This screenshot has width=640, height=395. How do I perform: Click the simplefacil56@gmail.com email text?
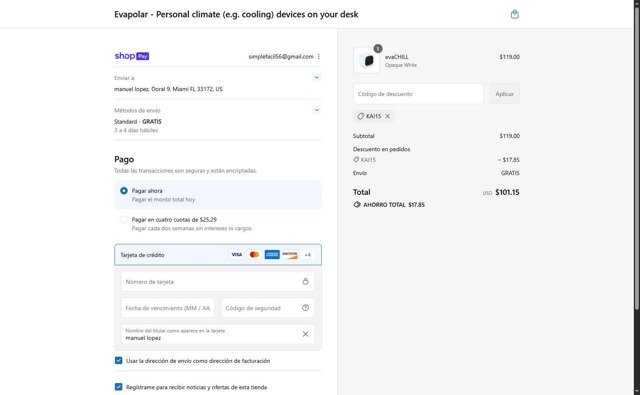[281, 57]
